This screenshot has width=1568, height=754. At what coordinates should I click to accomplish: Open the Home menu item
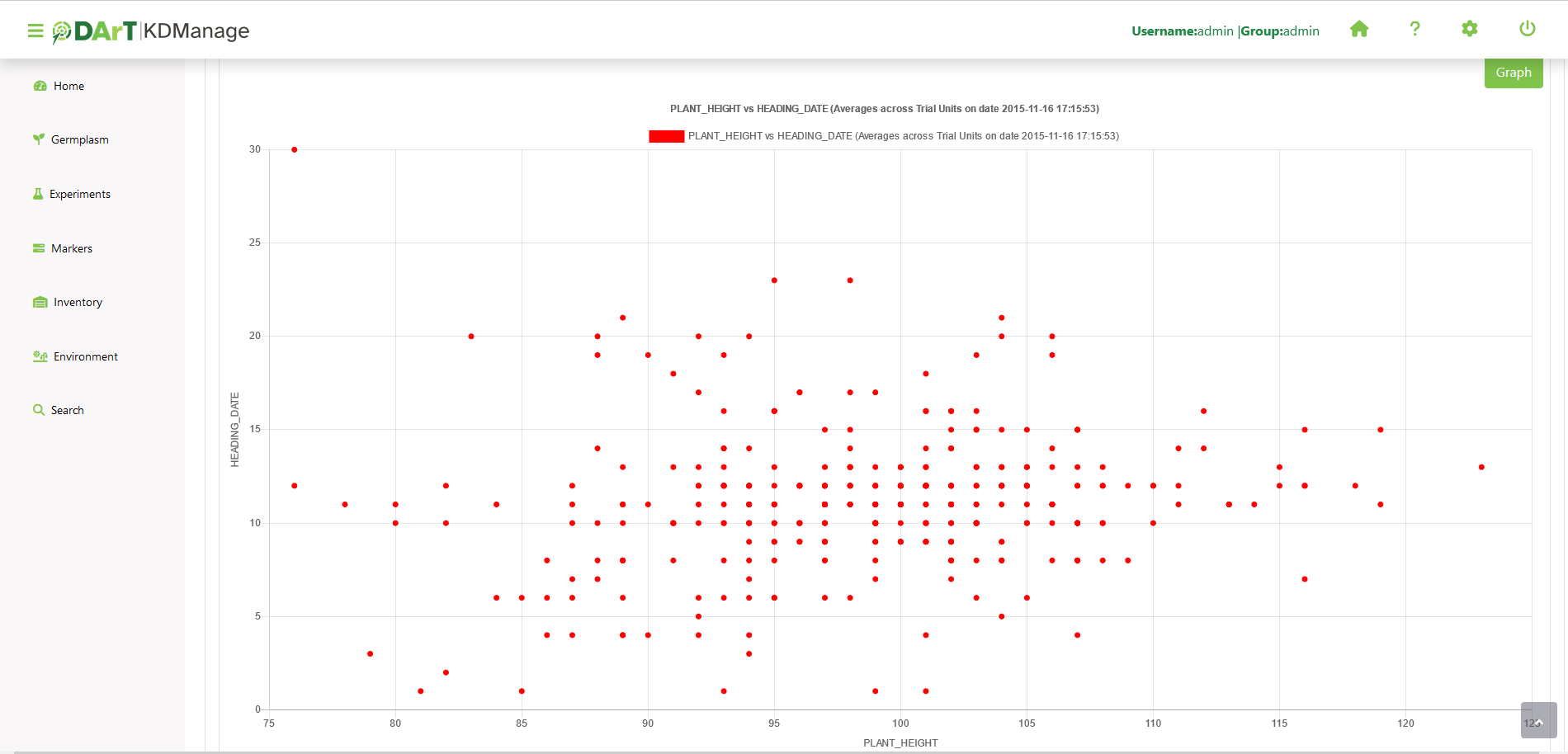click(68, 86)
